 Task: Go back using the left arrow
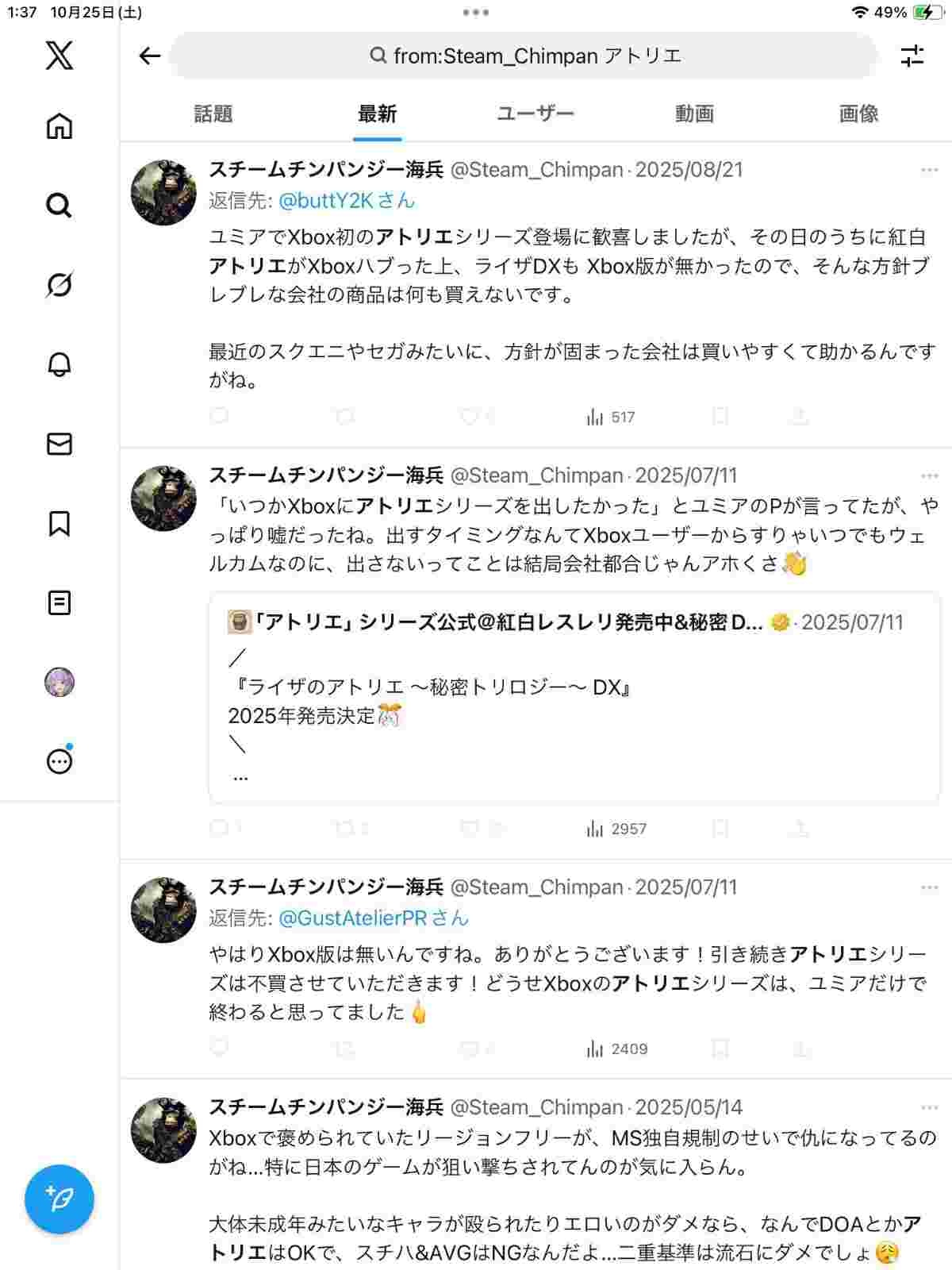(149, 56)
